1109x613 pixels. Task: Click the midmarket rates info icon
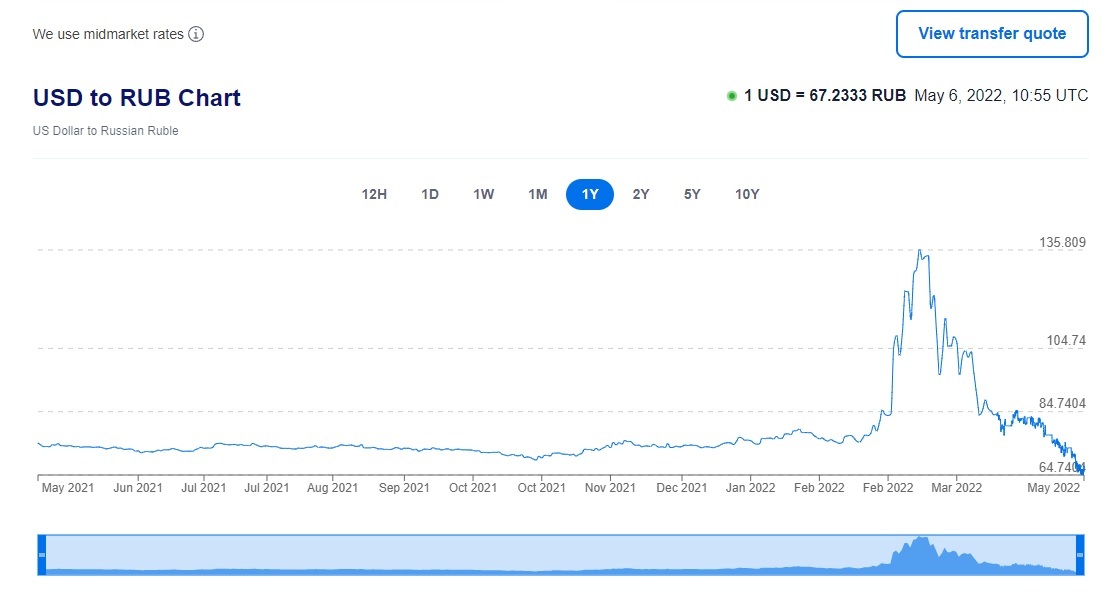[x=196, y=34]
